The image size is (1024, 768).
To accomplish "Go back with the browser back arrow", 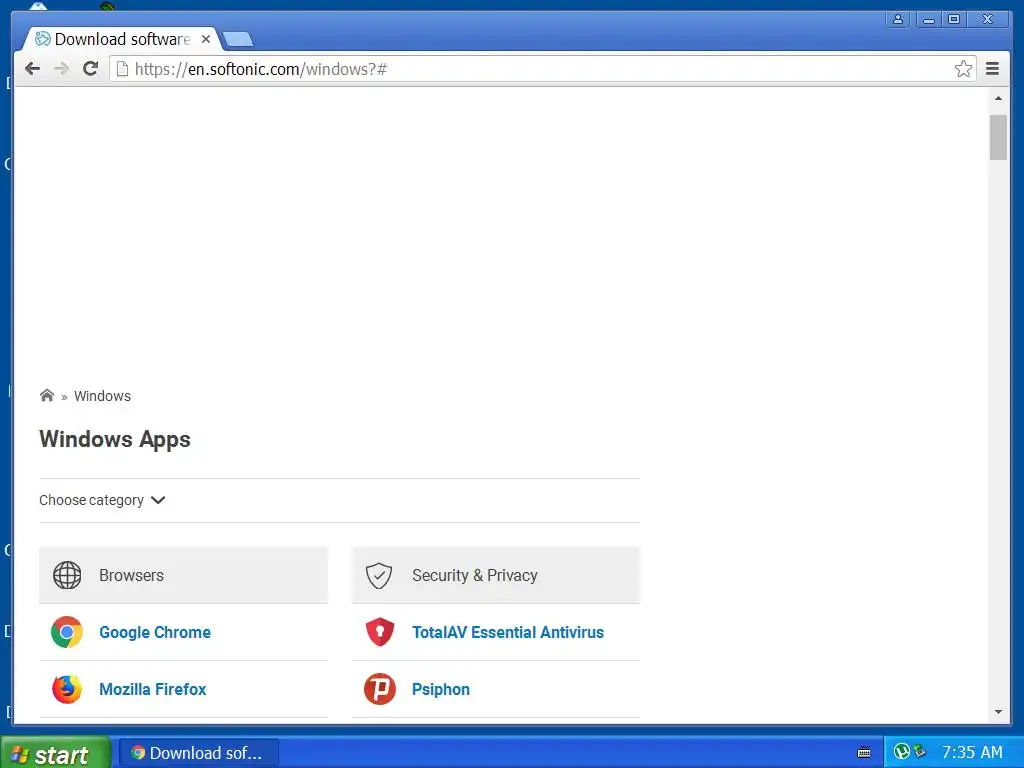I will (x=32, y=69).
